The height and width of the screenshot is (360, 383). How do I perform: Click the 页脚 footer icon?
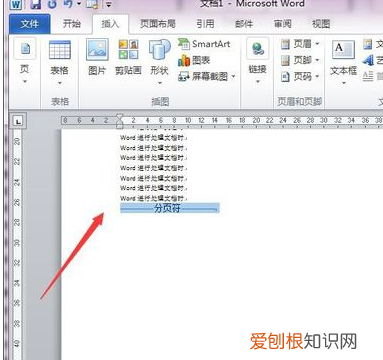[x=285, y=60]
